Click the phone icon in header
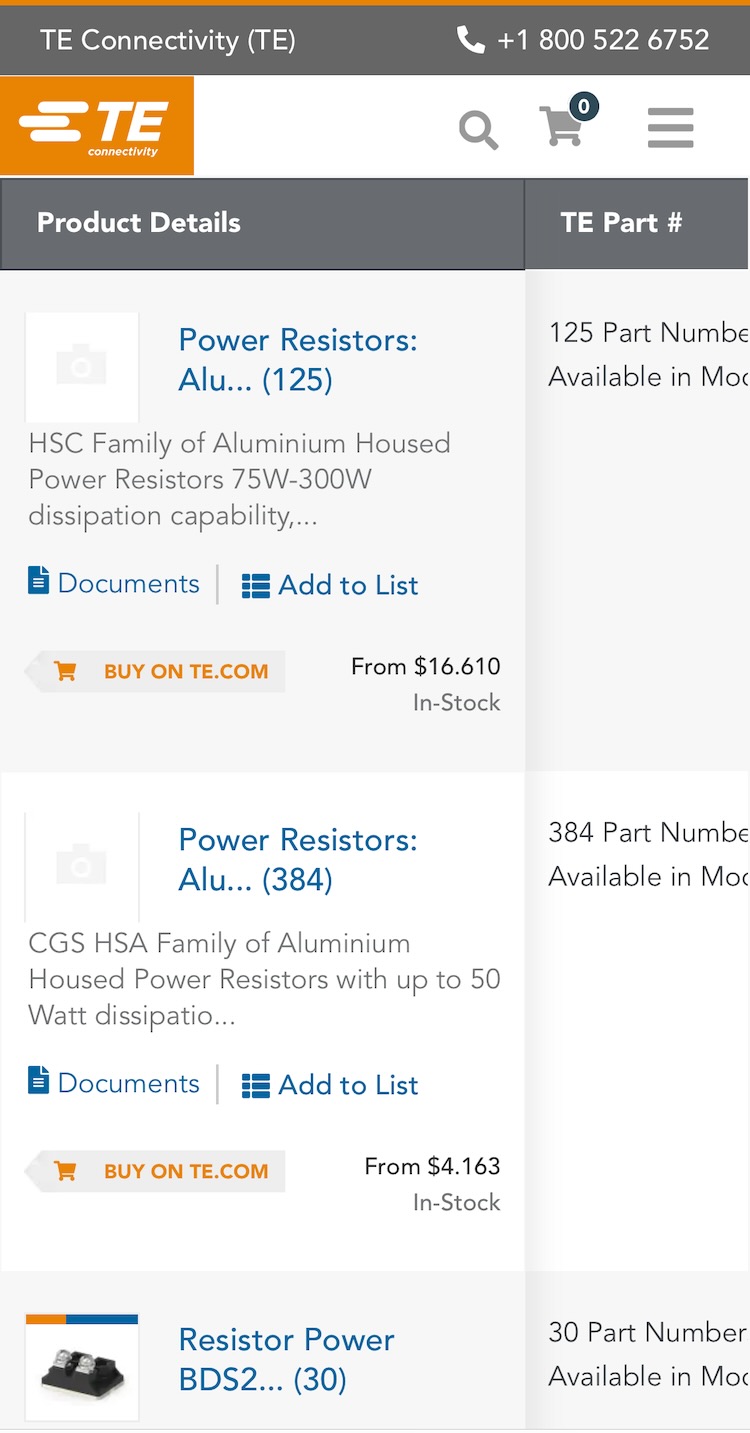This screenshot has width=750, height=1433. click(470, 40)
